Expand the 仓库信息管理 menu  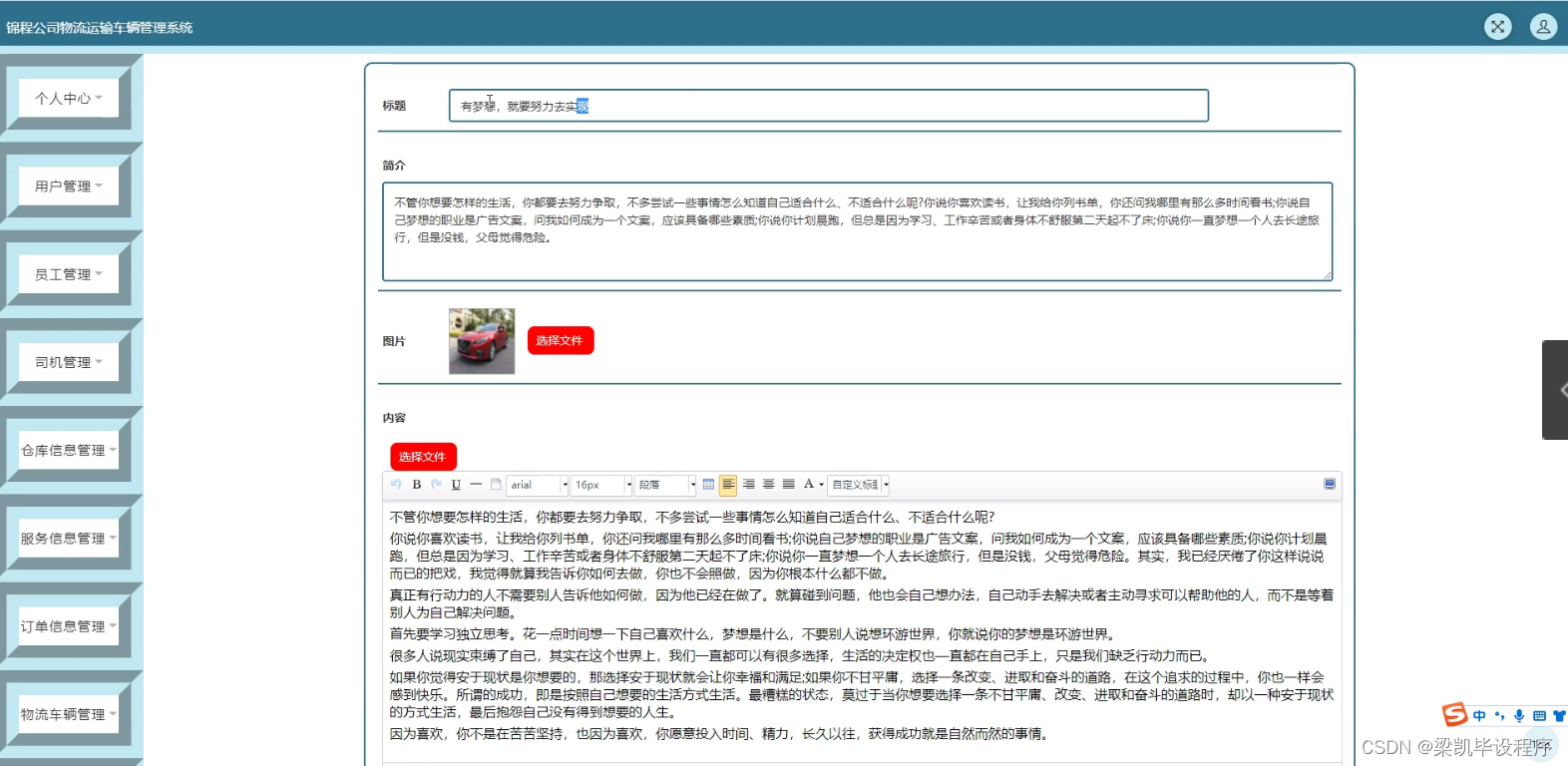point(69,450)
